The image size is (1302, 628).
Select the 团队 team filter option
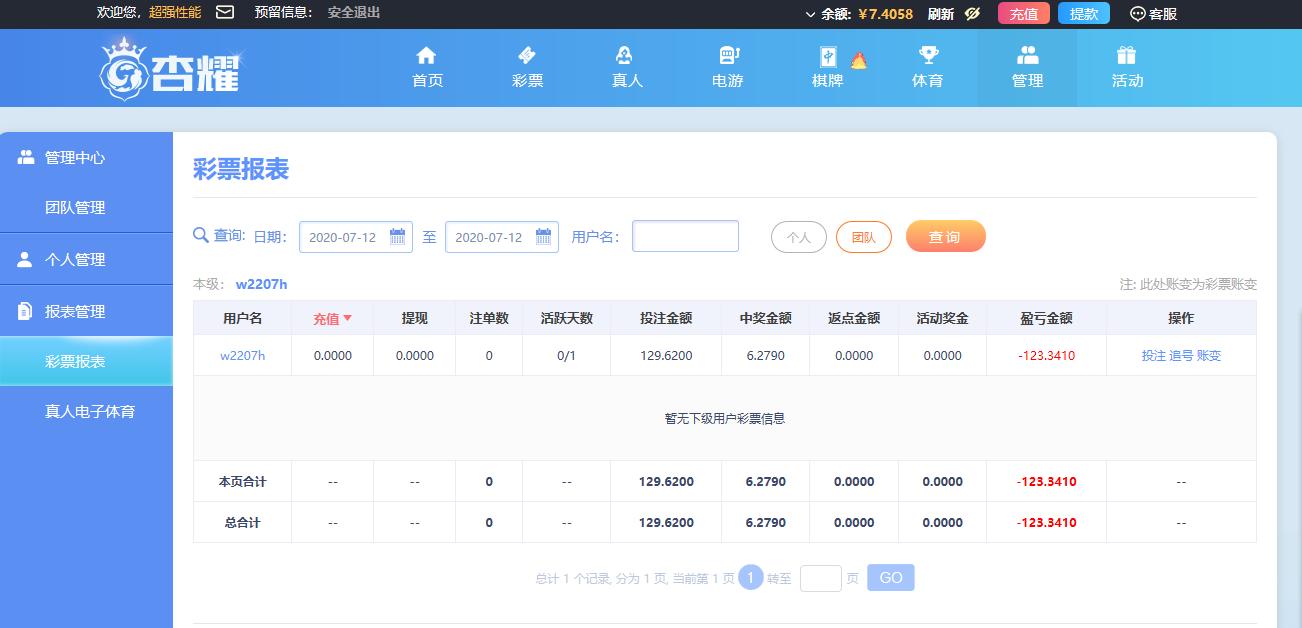pyautogui.click(x=863, y=237)
